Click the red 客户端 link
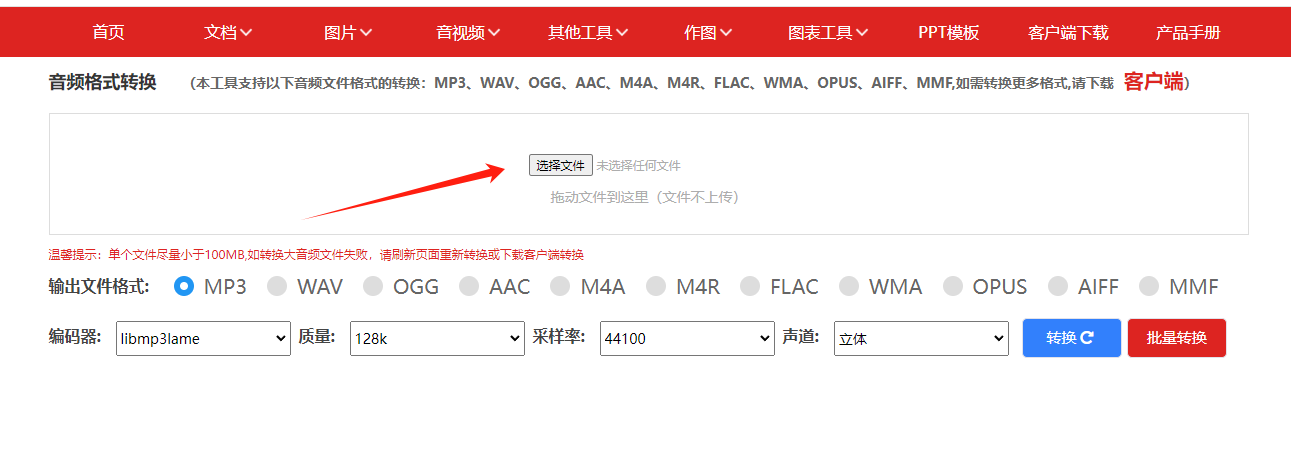1291x470 pixels. (1153, 82)
